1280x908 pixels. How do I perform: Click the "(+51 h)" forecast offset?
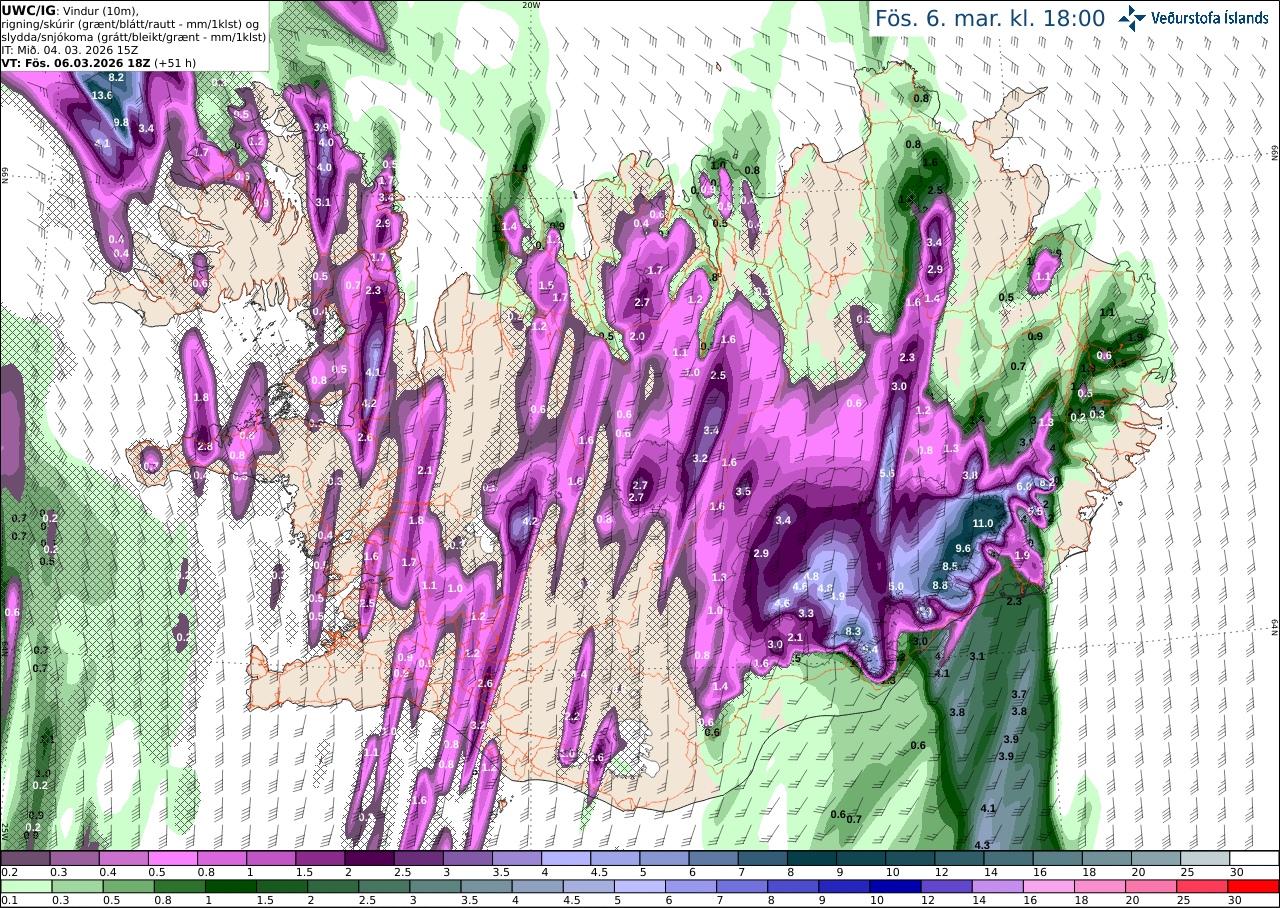(175, 62)
